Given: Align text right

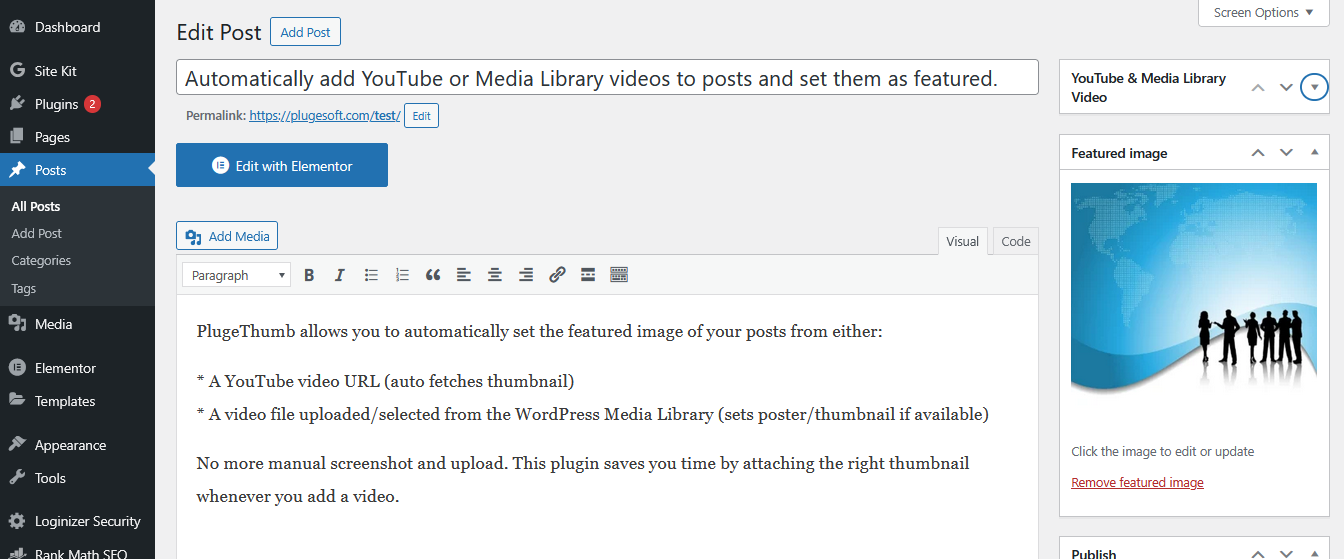Looking at the screenshot, I should pyautogui.click(x=526, y=275).
